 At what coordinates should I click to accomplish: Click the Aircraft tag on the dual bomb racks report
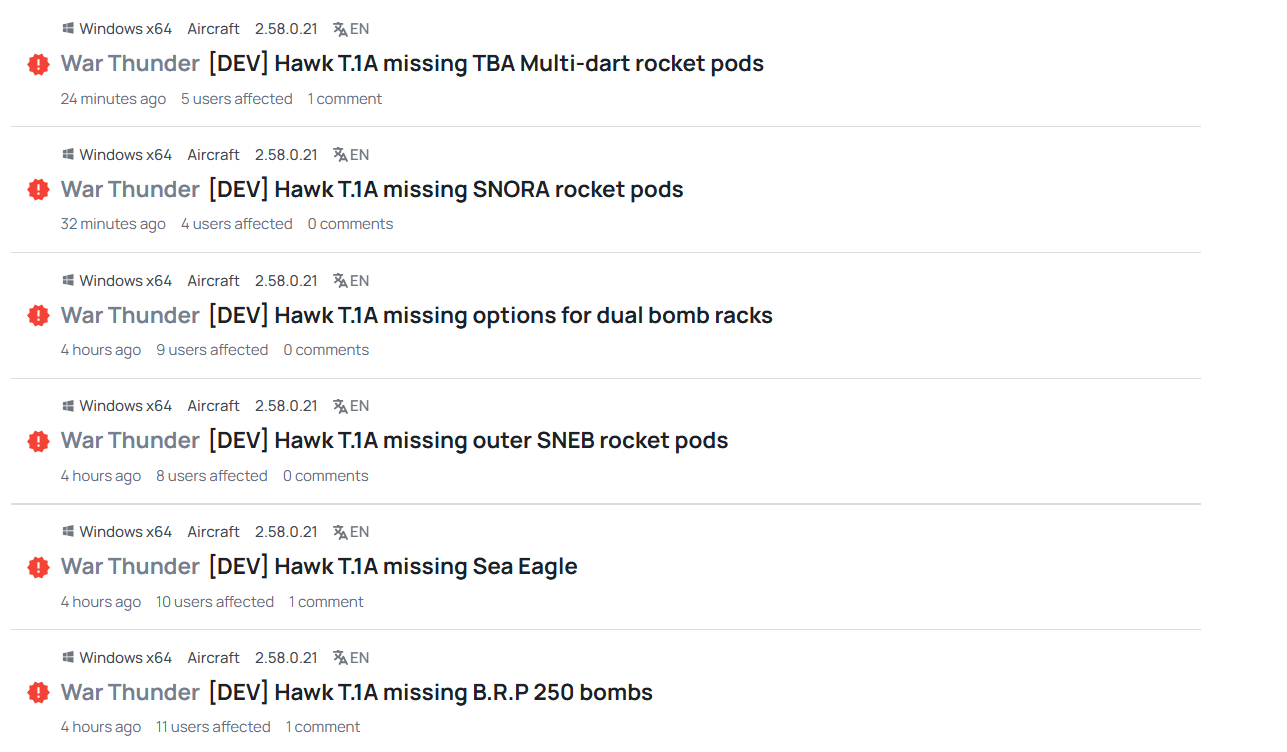214,281
